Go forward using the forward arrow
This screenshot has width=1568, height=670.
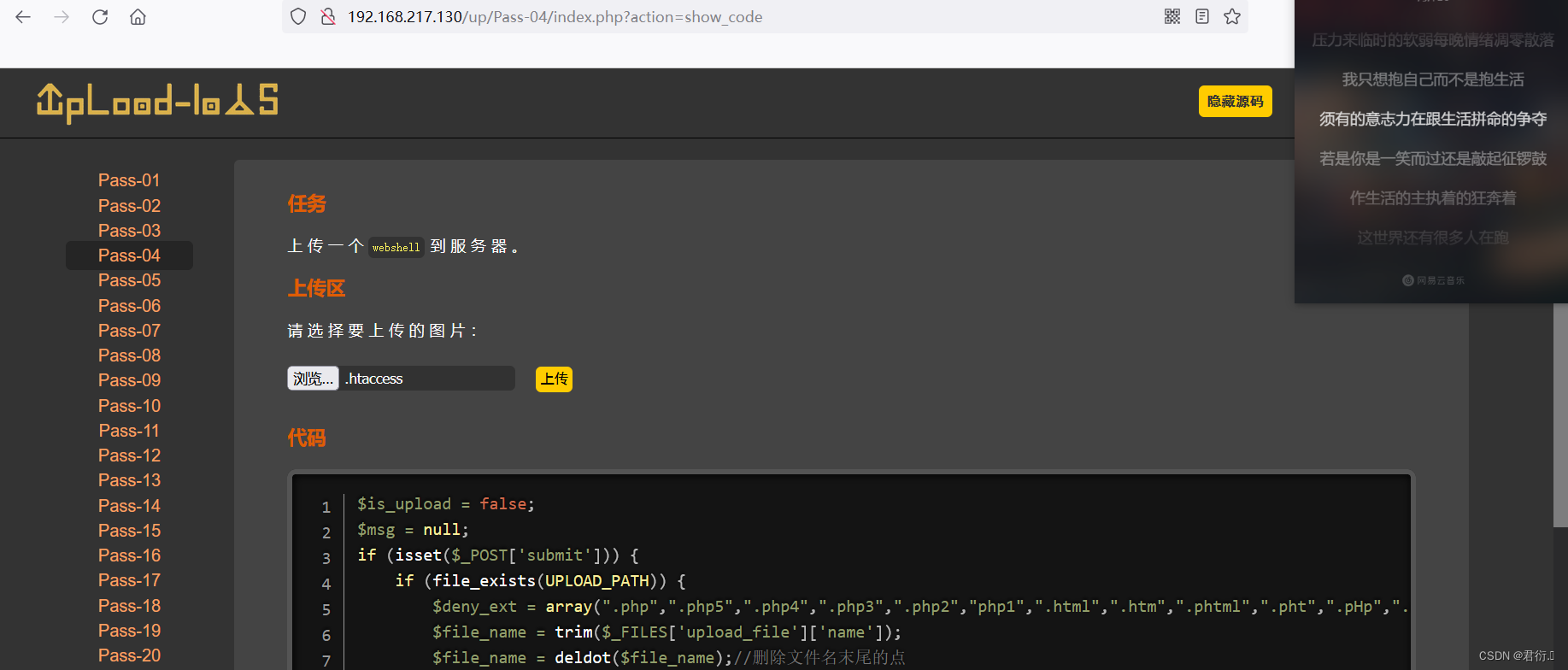[62, 16]
